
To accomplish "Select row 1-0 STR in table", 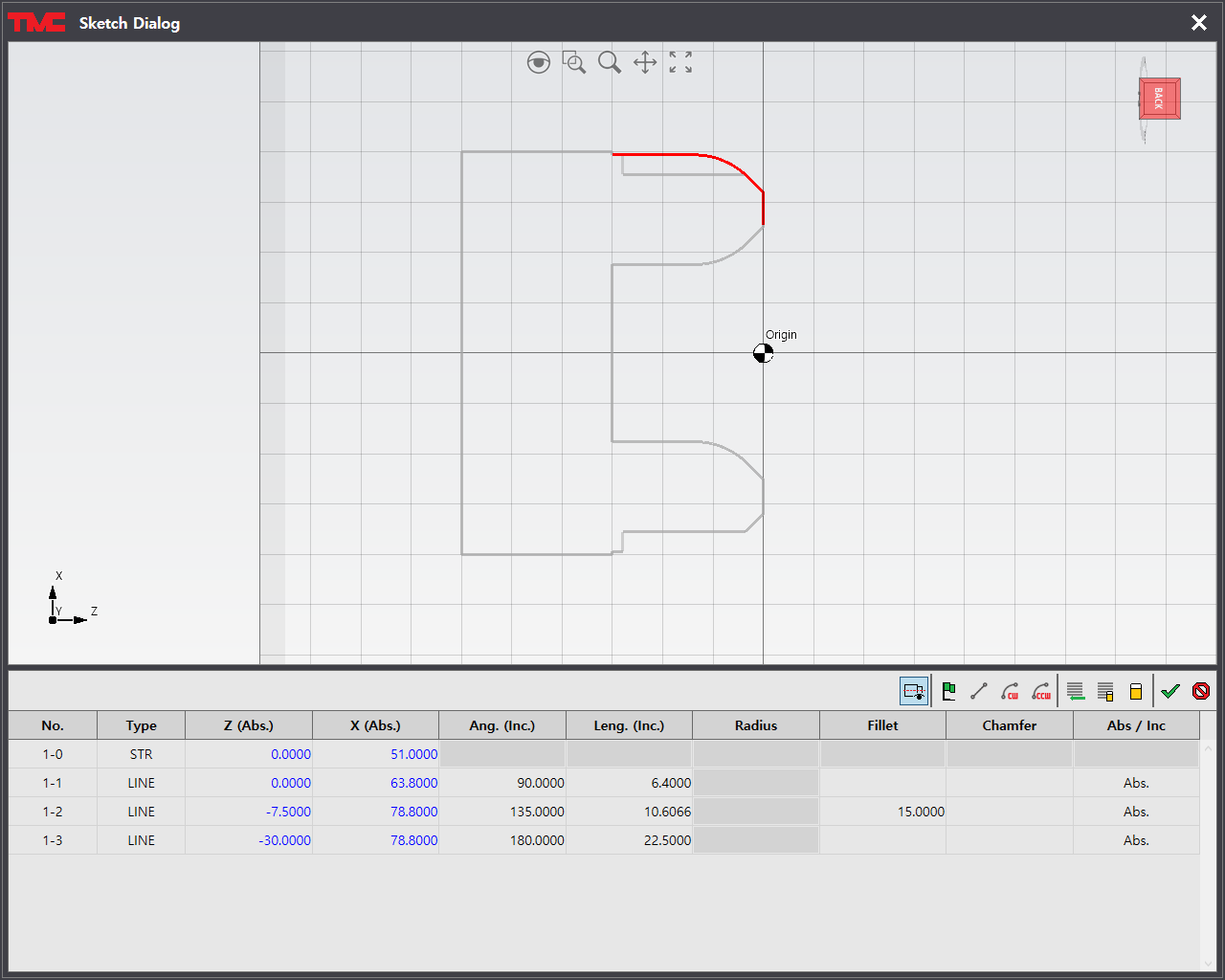I will (x=141, y=754).
